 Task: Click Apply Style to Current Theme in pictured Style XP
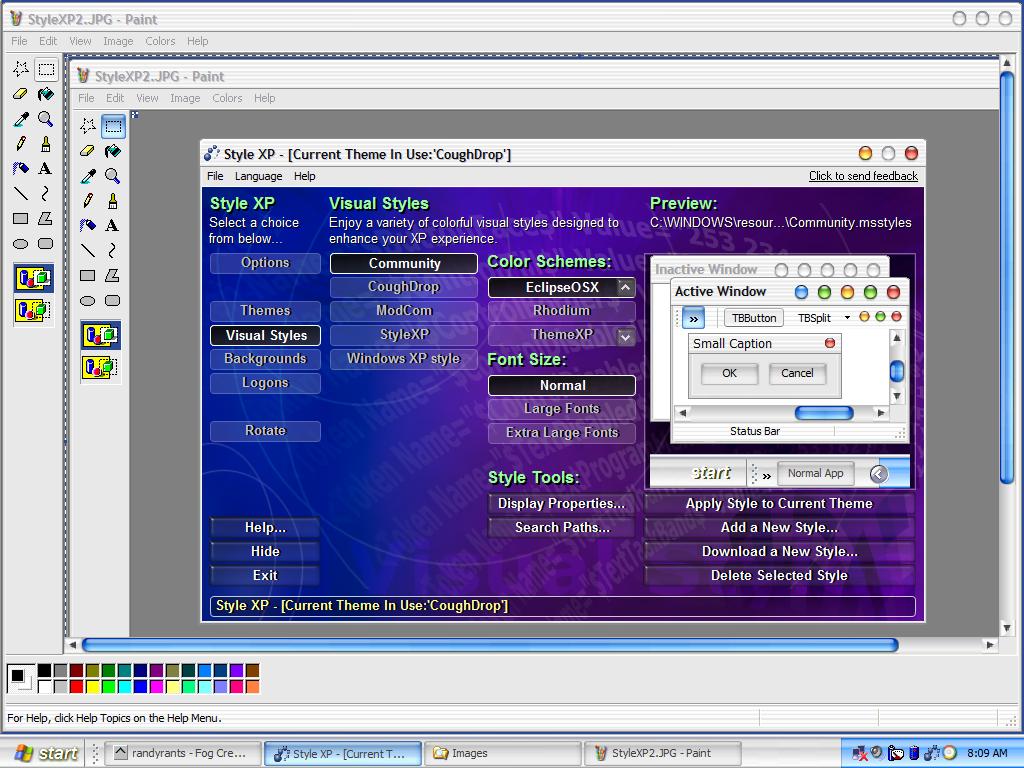[779, 504]
